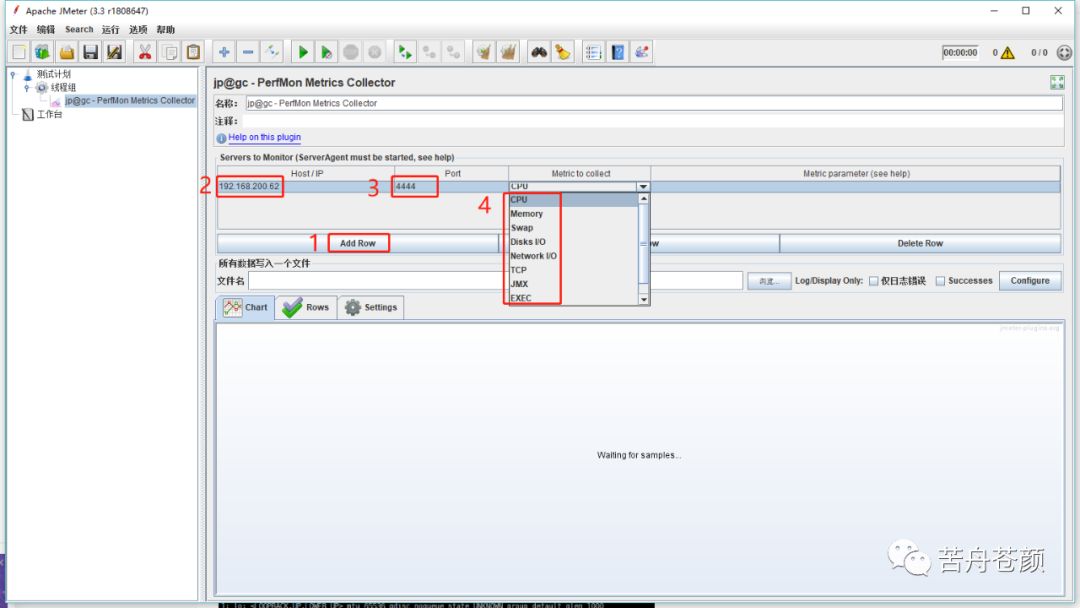The image size is (1080, 608).
Task: Select PerfMon Metrics Collector tree node
Action: 129,101
